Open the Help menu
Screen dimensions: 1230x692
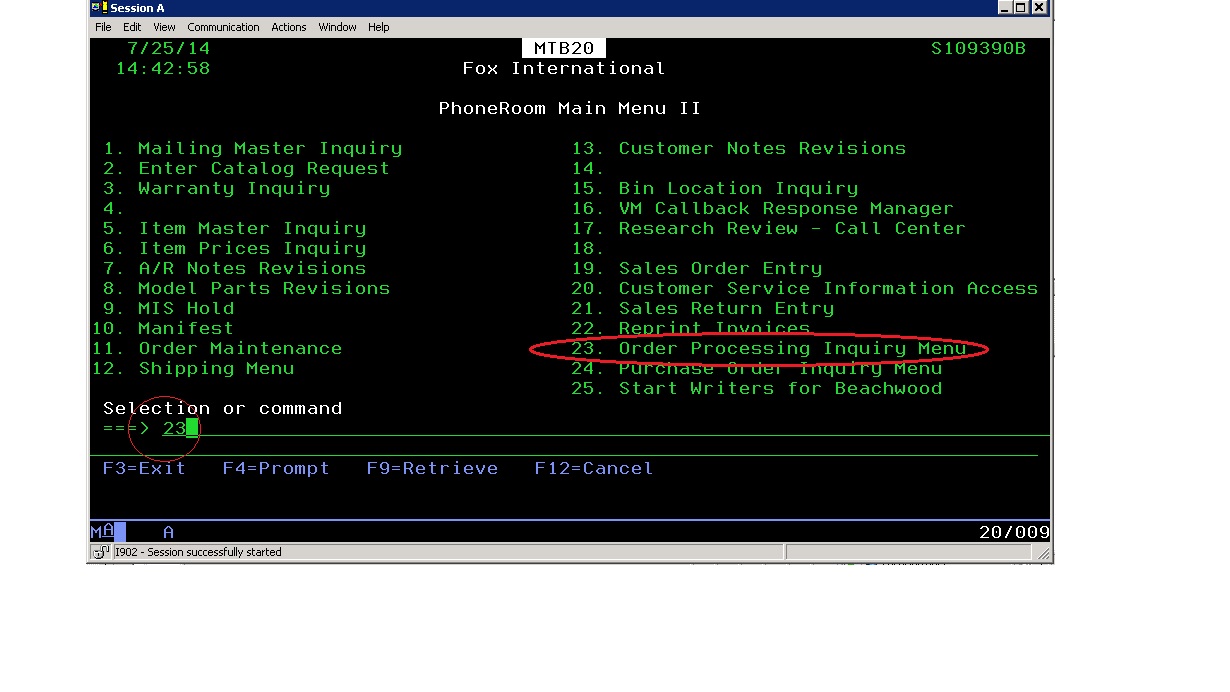pos(378,27)
